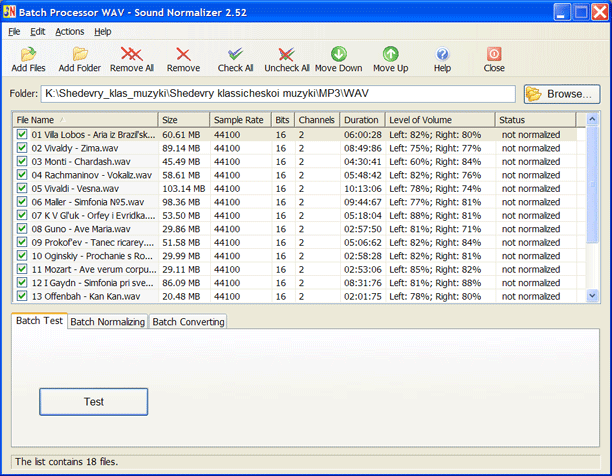
Task: Click status bar text 'The list contains 18 files.'
Action: (x=66, y=462)
